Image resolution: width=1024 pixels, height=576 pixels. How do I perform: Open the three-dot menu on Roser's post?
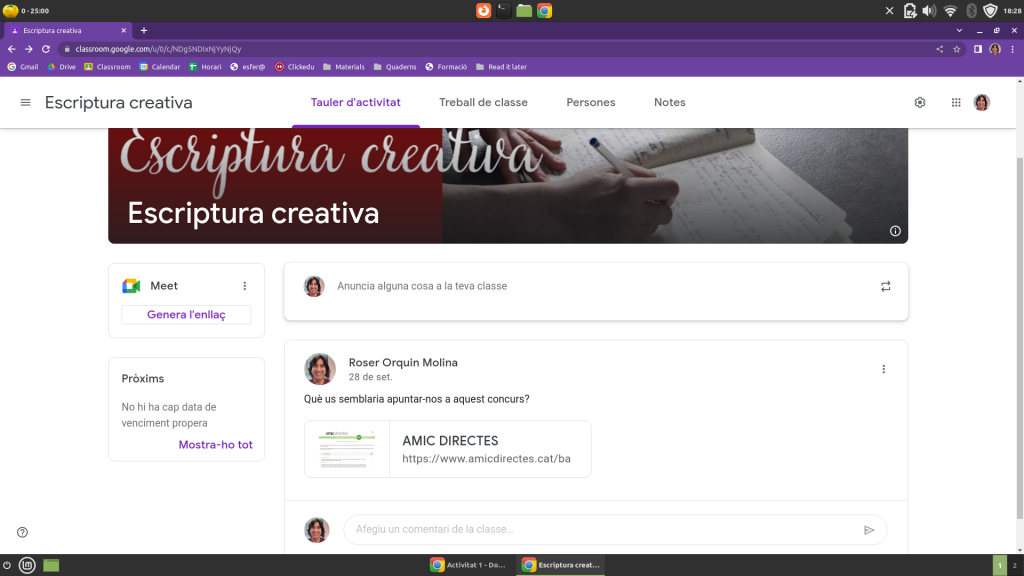click(x=883, y=368)
